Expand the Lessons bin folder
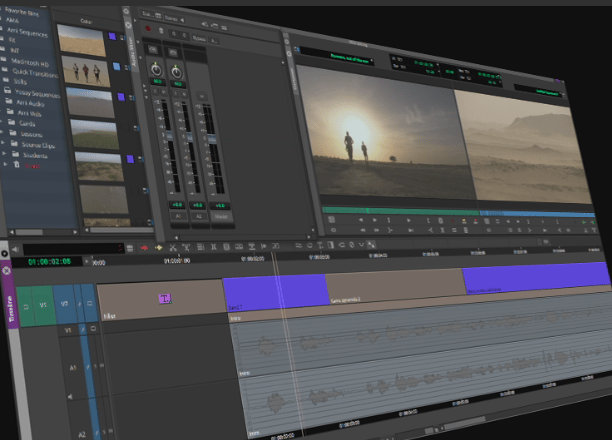 point(2,132)
